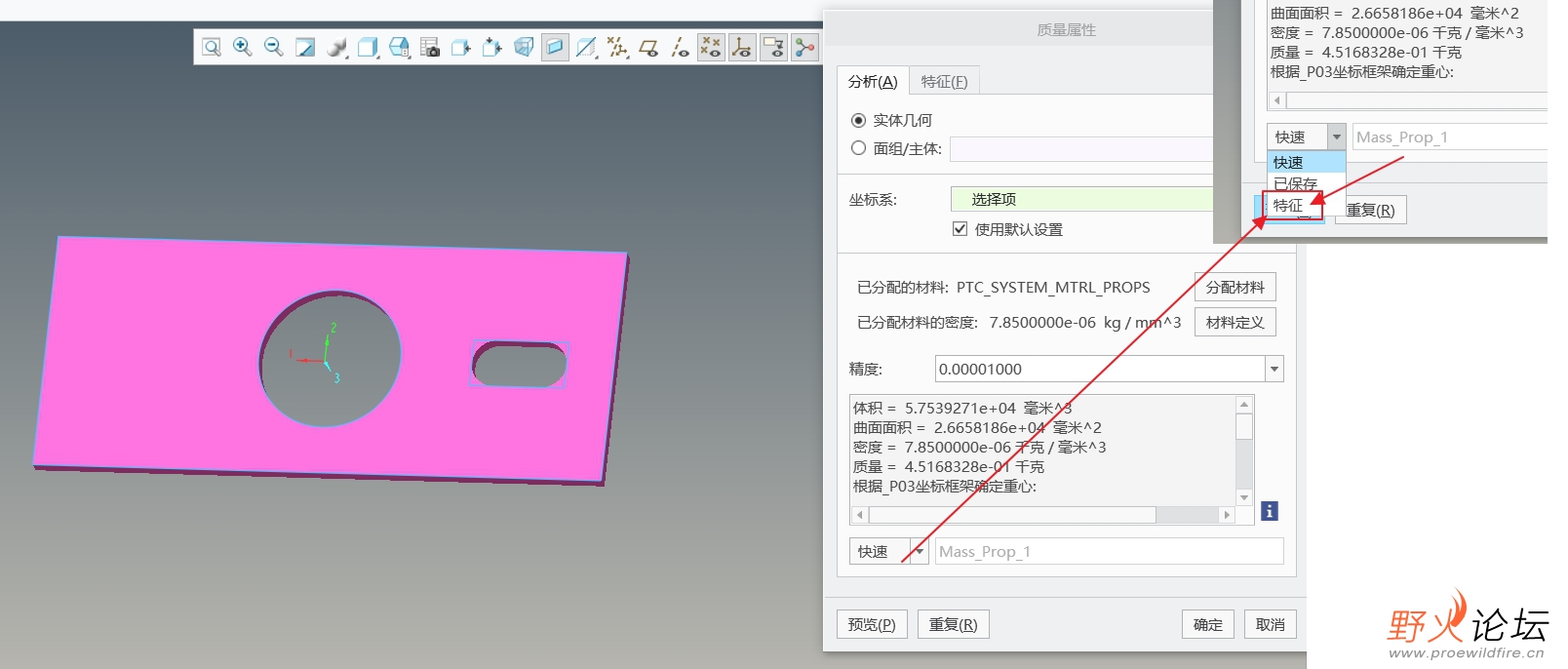The width and height of the screenshot is (1568, 669).
Task: Click the slot cutout on the pink plate
Action: (520, 364)
